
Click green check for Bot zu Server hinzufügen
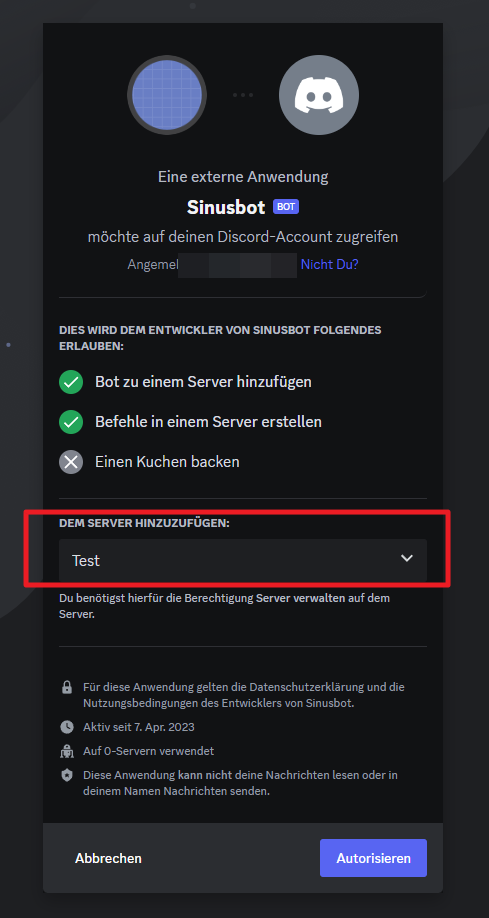tap(71, 382)
